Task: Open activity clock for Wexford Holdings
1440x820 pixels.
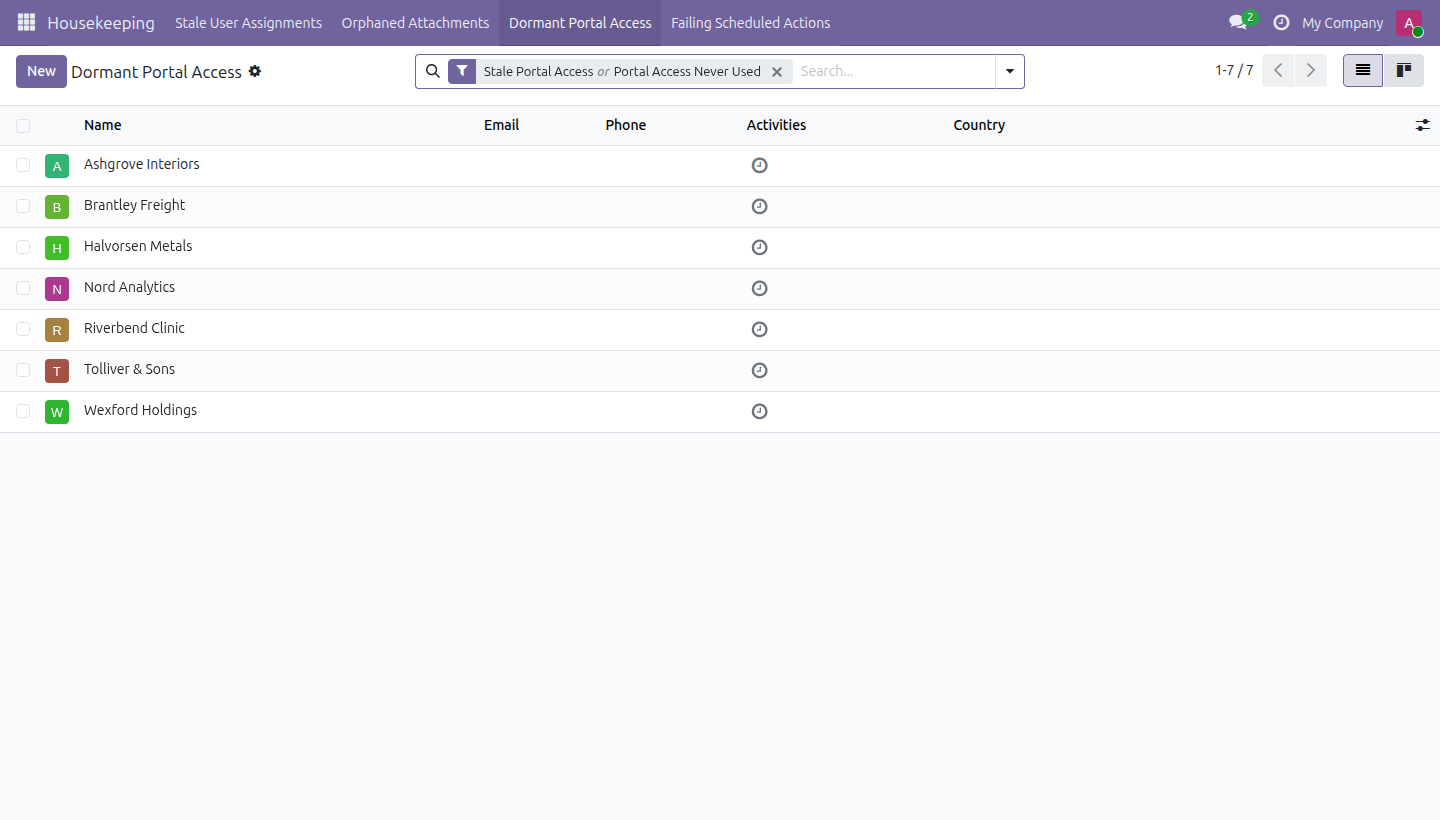Action: pos(759,411)
